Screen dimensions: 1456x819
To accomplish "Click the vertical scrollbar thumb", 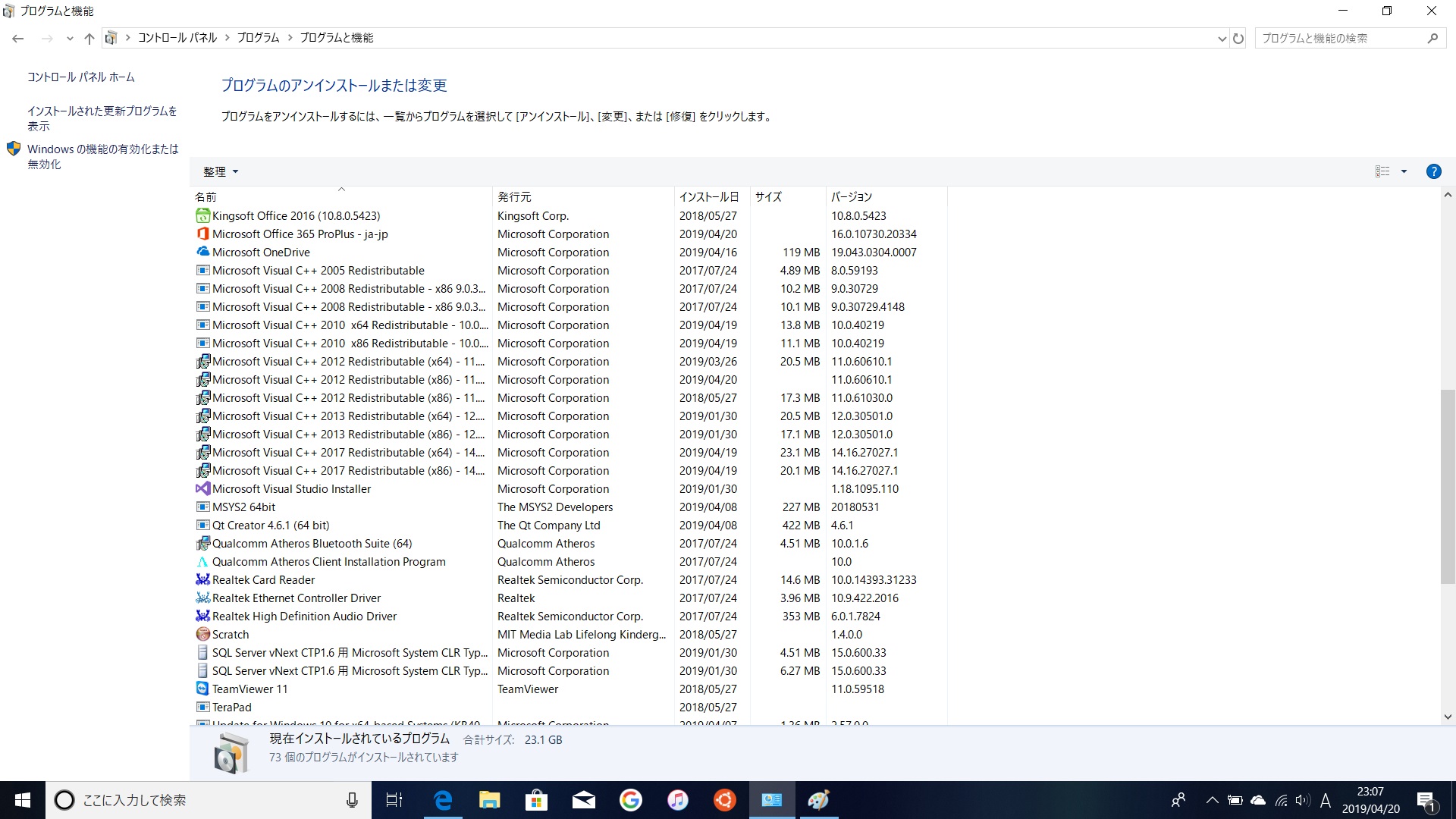I will (1447, 485).
